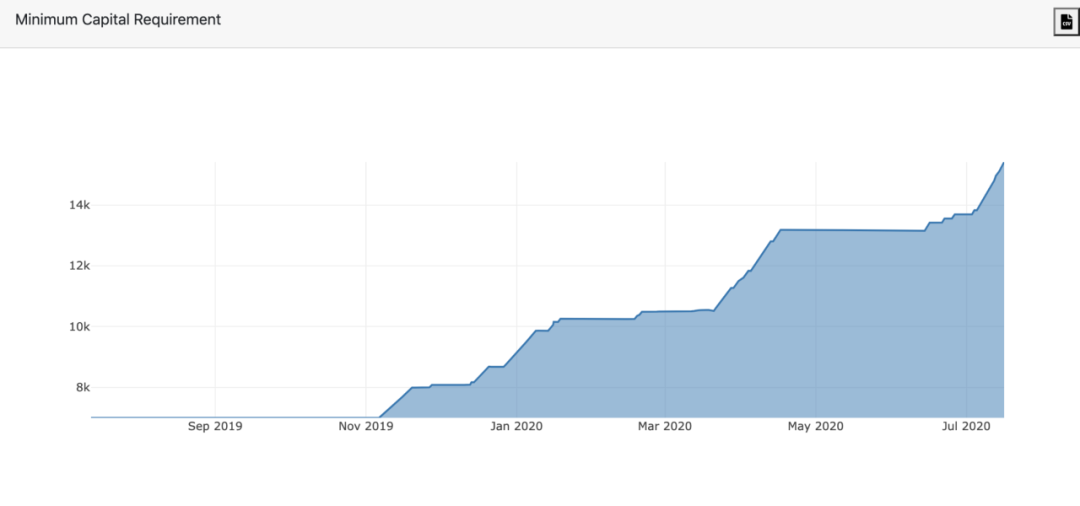The image size is (1080, 506).
Task: Click where the line starts rising after Nov 2019
Action: 379,417
